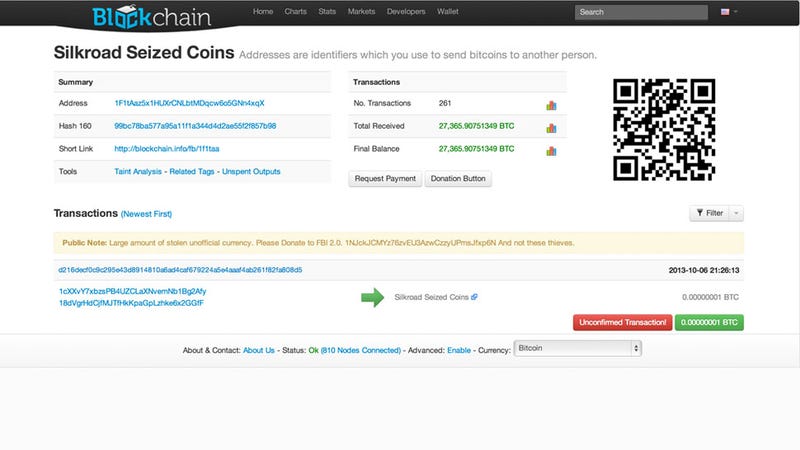Open the Developers menu
800x450 pixels.
(406, 11)
